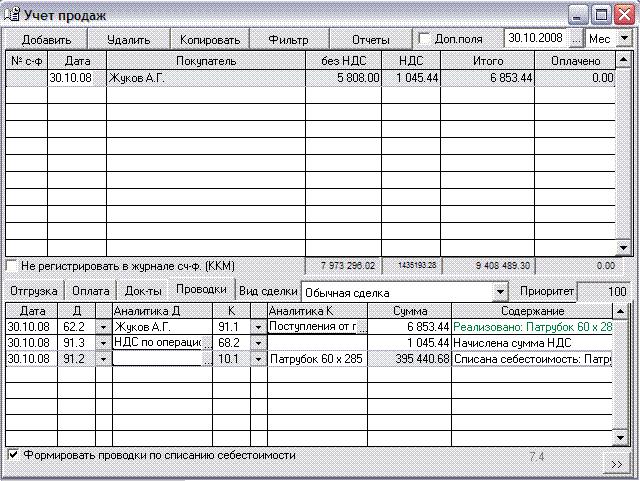This screenshot has width=640, height=481.
Task: Check 'Не регистрировать в журнале сч-ф' box
Action: pyautogui.click(x=12, y=266)
